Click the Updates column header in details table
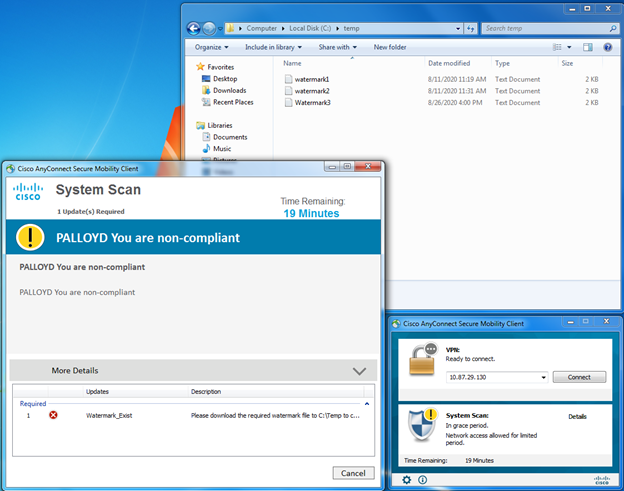This screenshot has height=491, width=624. pyautogui.click(x=97, y=392)
